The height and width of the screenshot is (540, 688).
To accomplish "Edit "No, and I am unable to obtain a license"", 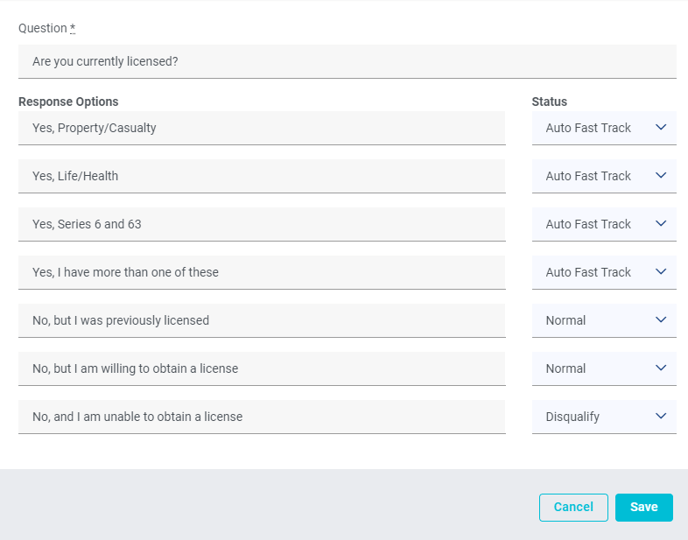I will [262, 417].
